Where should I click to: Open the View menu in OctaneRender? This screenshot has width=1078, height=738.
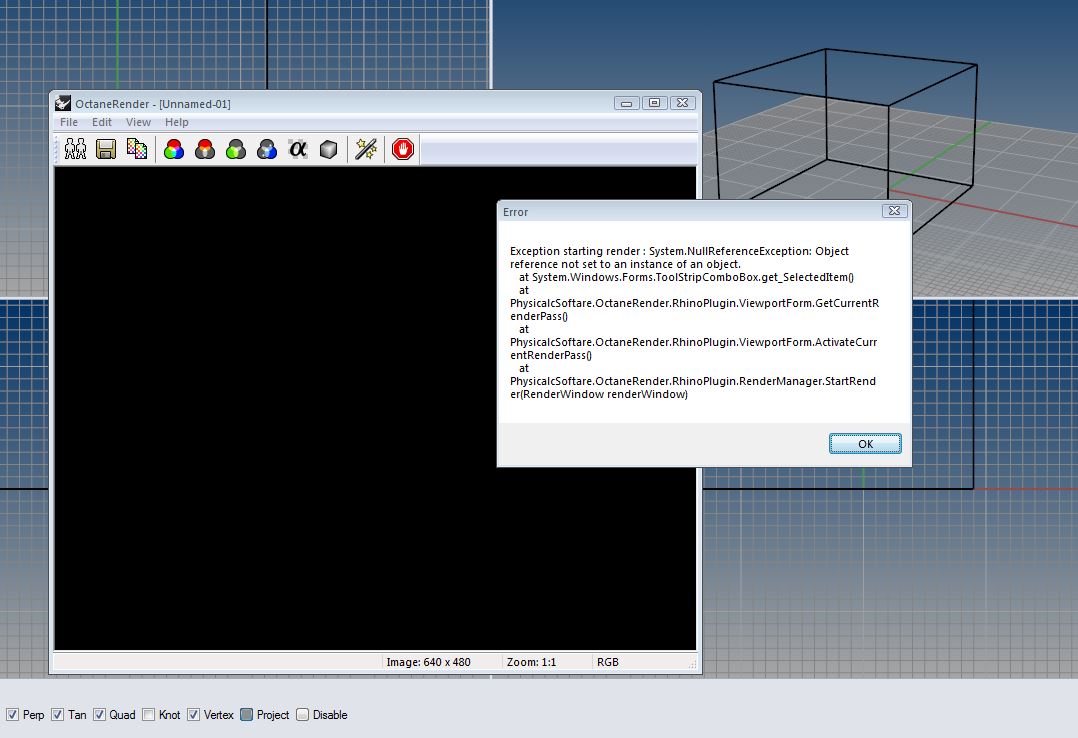pos(138,122)
